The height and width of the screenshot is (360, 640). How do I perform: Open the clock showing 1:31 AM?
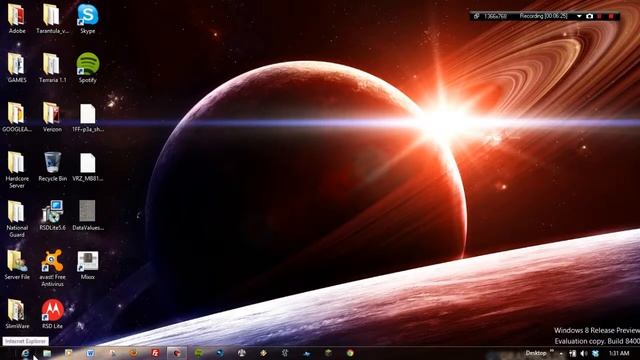(619, 353)
